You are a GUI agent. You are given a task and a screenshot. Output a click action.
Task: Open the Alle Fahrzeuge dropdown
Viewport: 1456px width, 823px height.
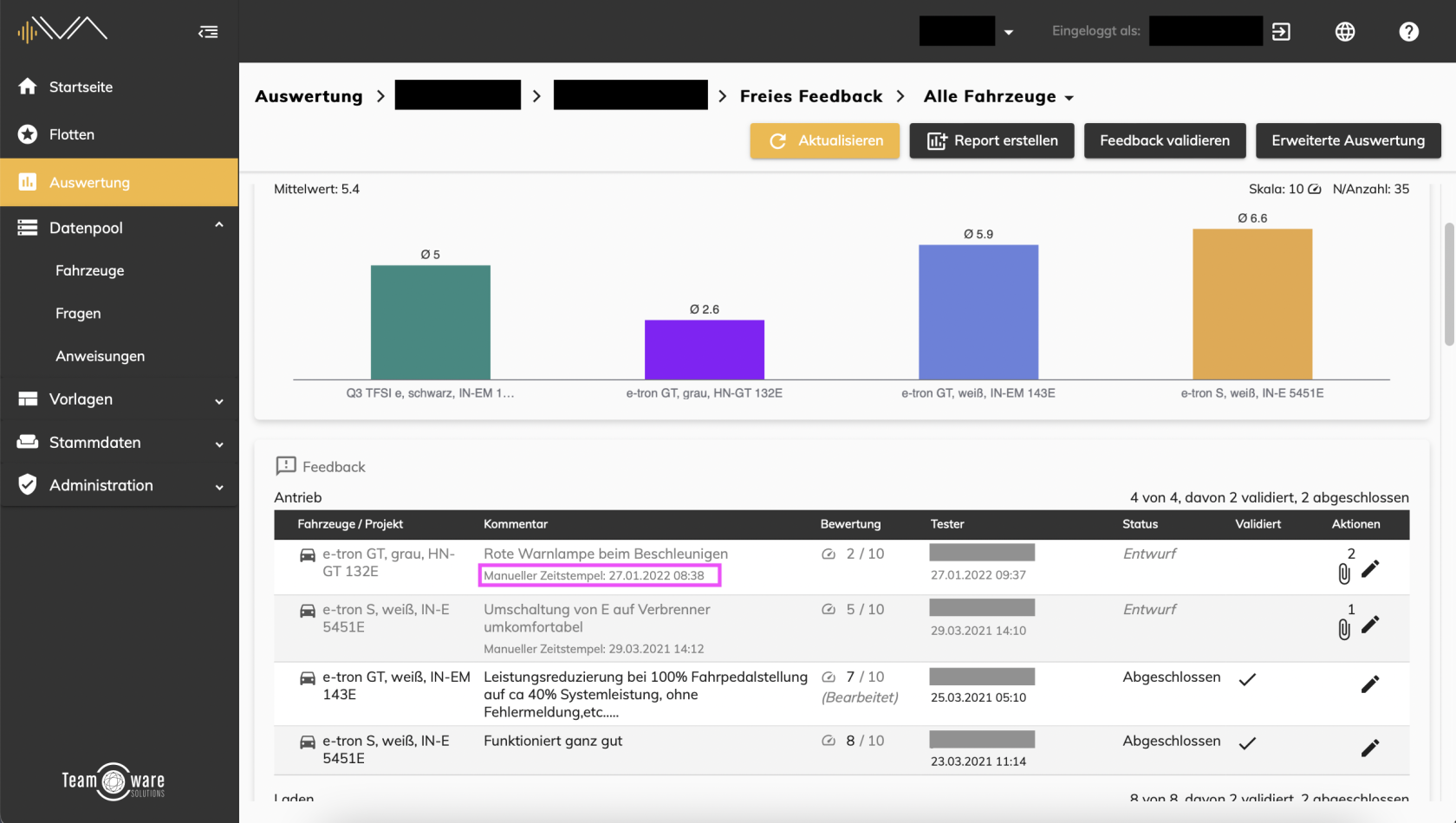tap(998, 96)
